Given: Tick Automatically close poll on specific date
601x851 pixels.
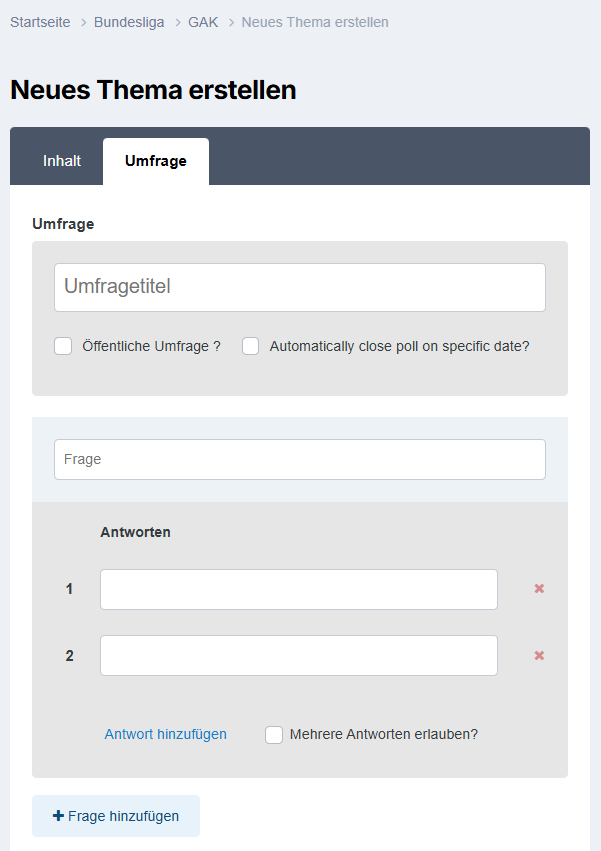Looking at the screenshot, I should coord(250,346).
